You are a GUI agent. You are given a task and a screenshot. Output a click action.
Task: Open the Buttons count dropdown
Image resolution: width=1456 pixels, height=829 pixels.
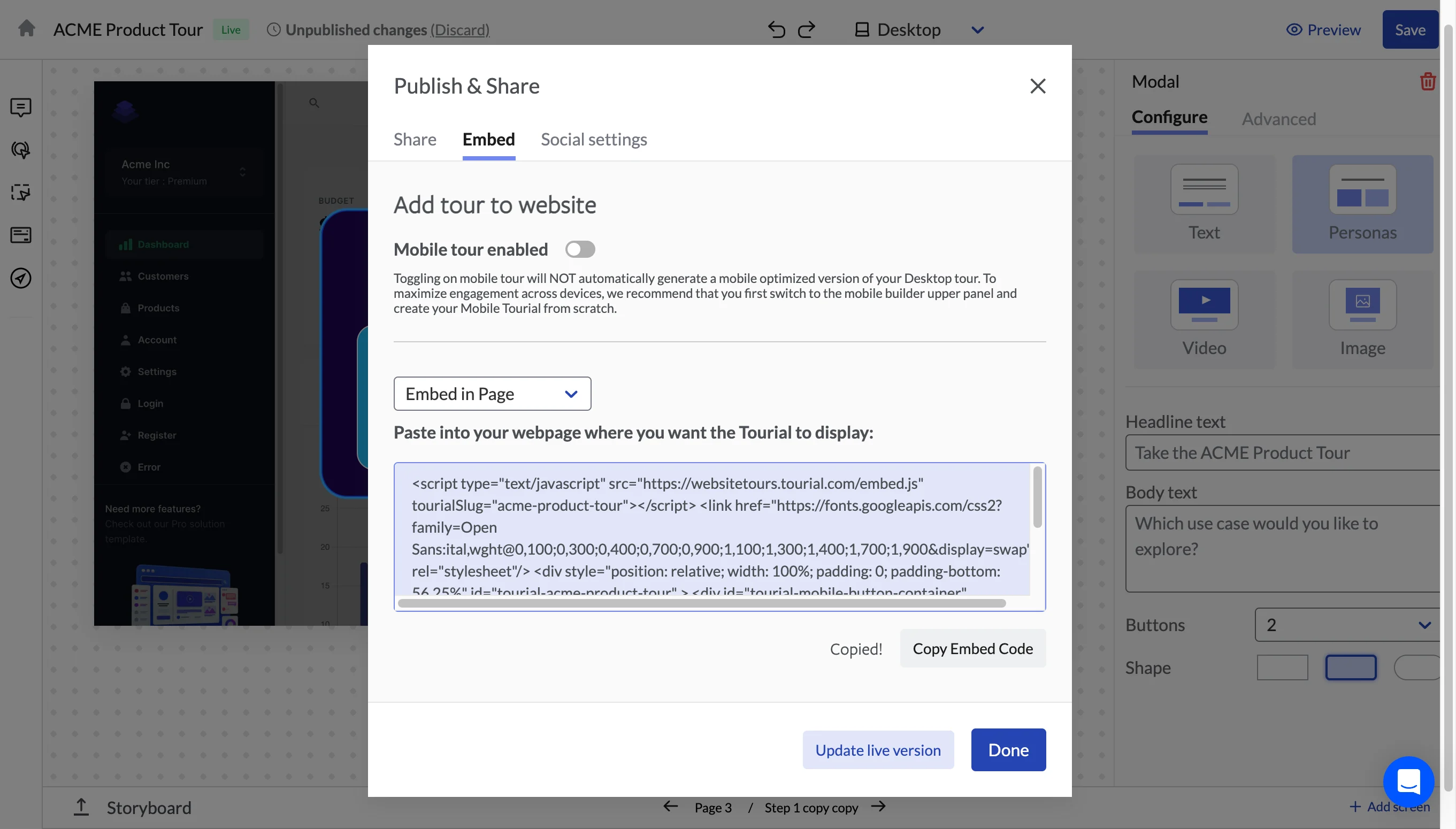coord(1347,625)
